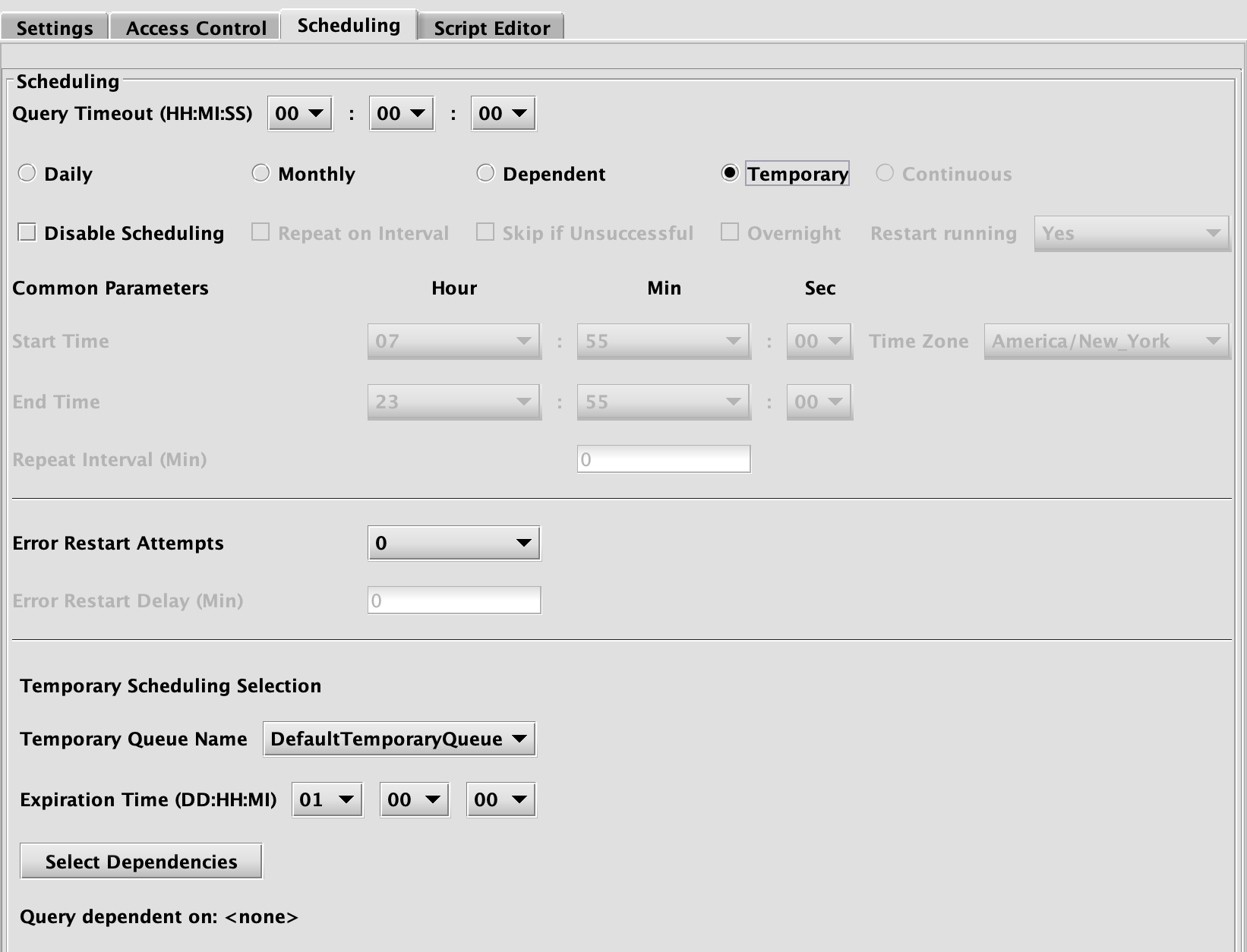This screenshot has height=952, width=1247.
Task: Open the Script Editor tab
Action: [491, 27]
